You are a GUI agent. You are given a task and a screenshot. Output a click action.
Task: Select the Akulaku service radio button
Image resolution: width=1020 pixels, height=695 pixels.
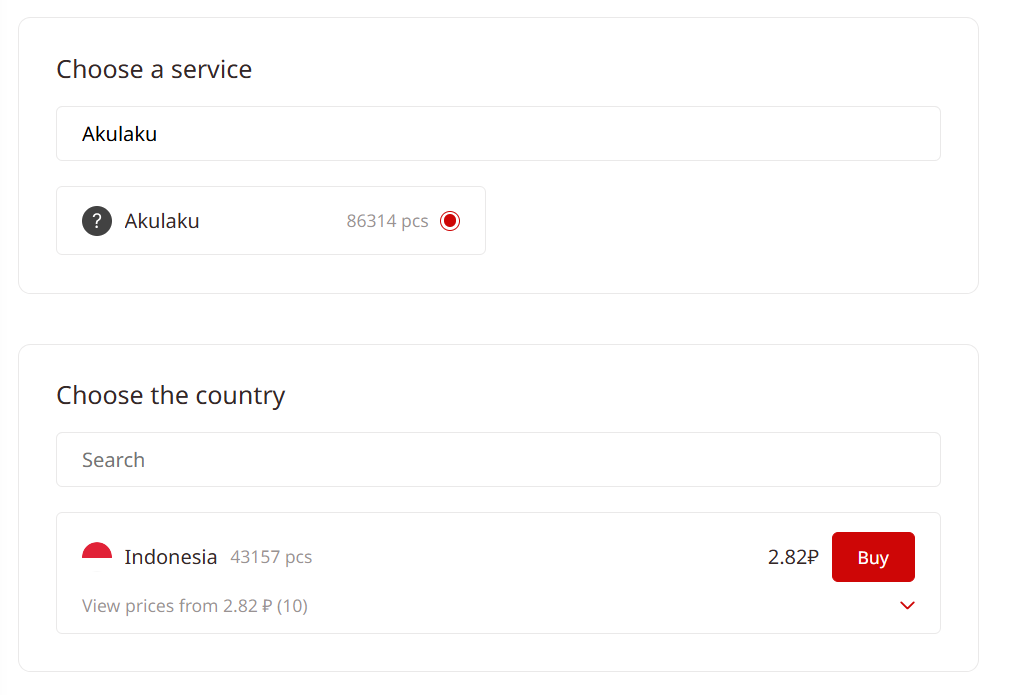click(450, 221)
